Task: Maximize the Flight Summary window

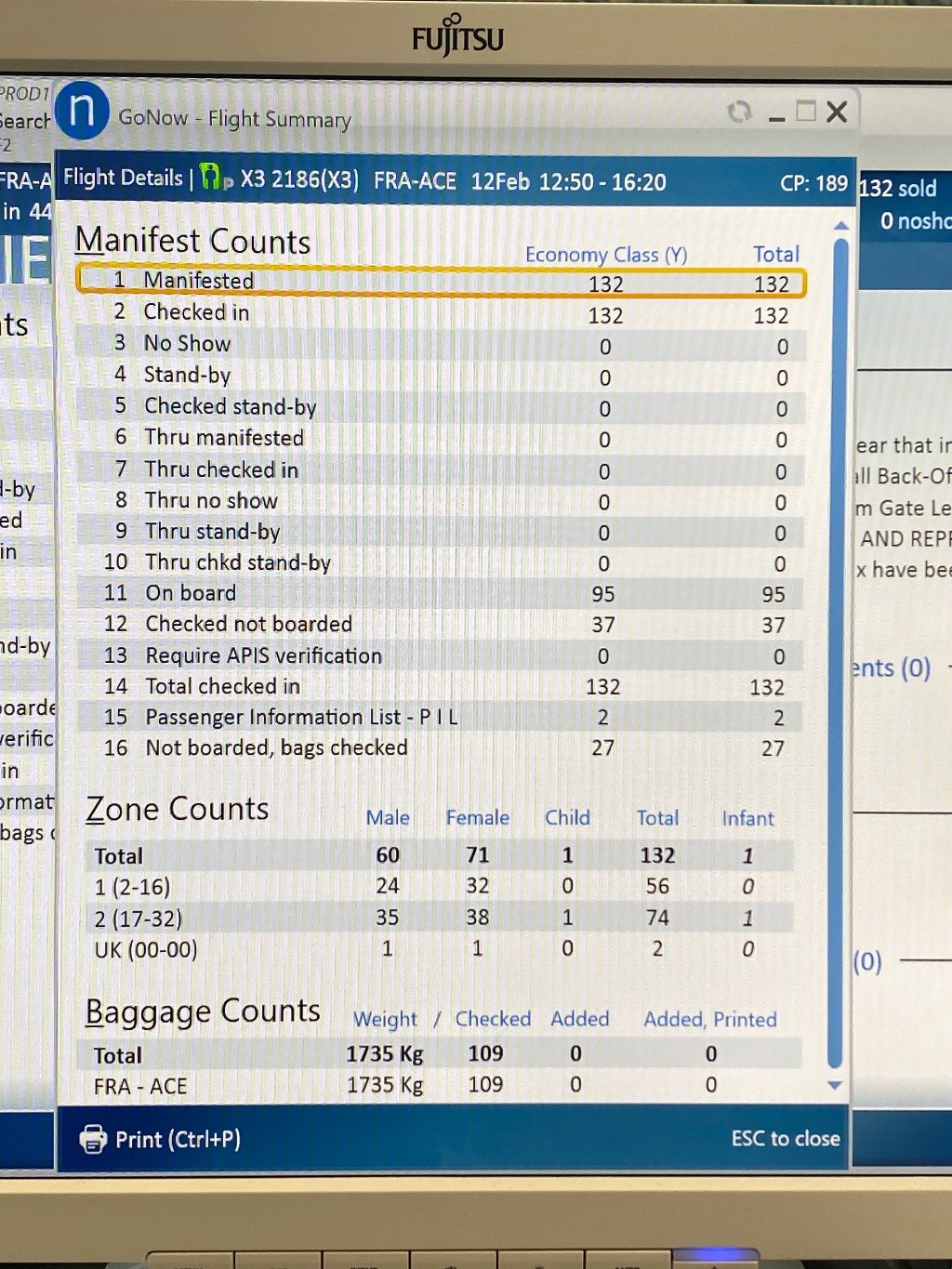Action: [x=806, y=112]
